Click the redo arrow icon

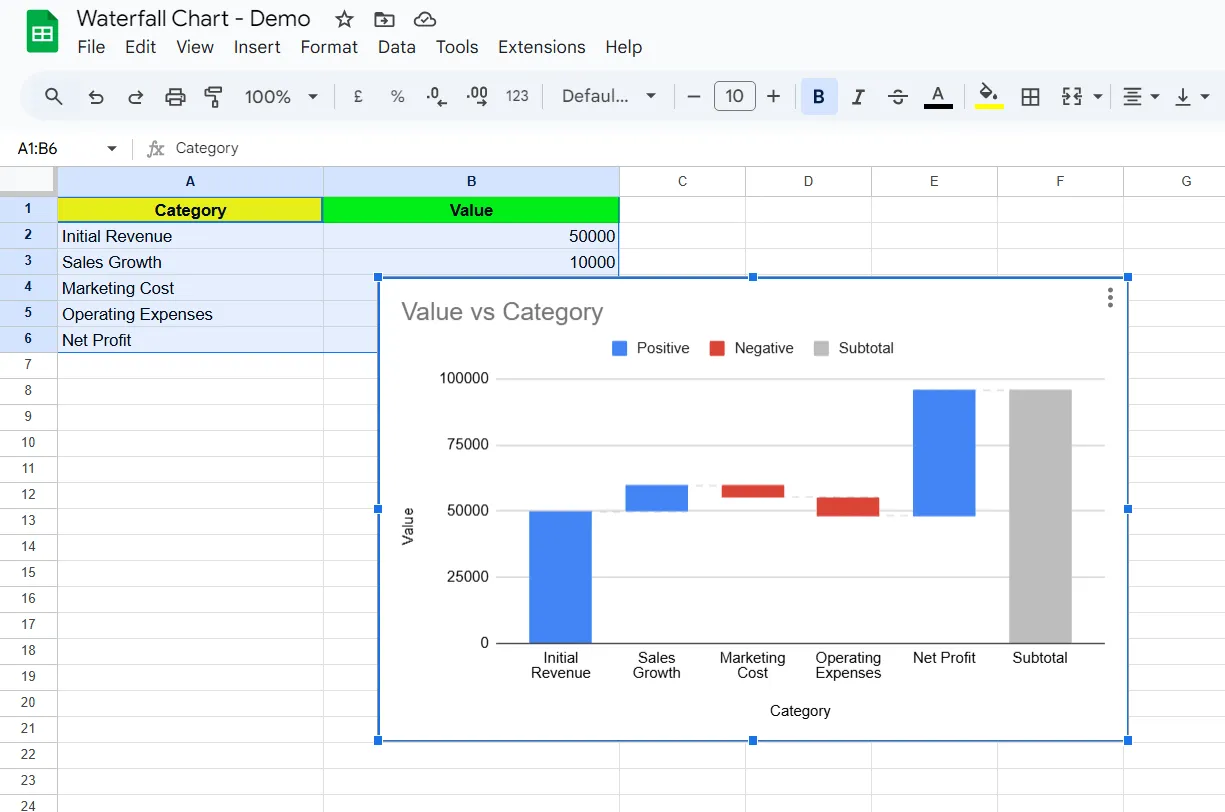click(136, 97)
